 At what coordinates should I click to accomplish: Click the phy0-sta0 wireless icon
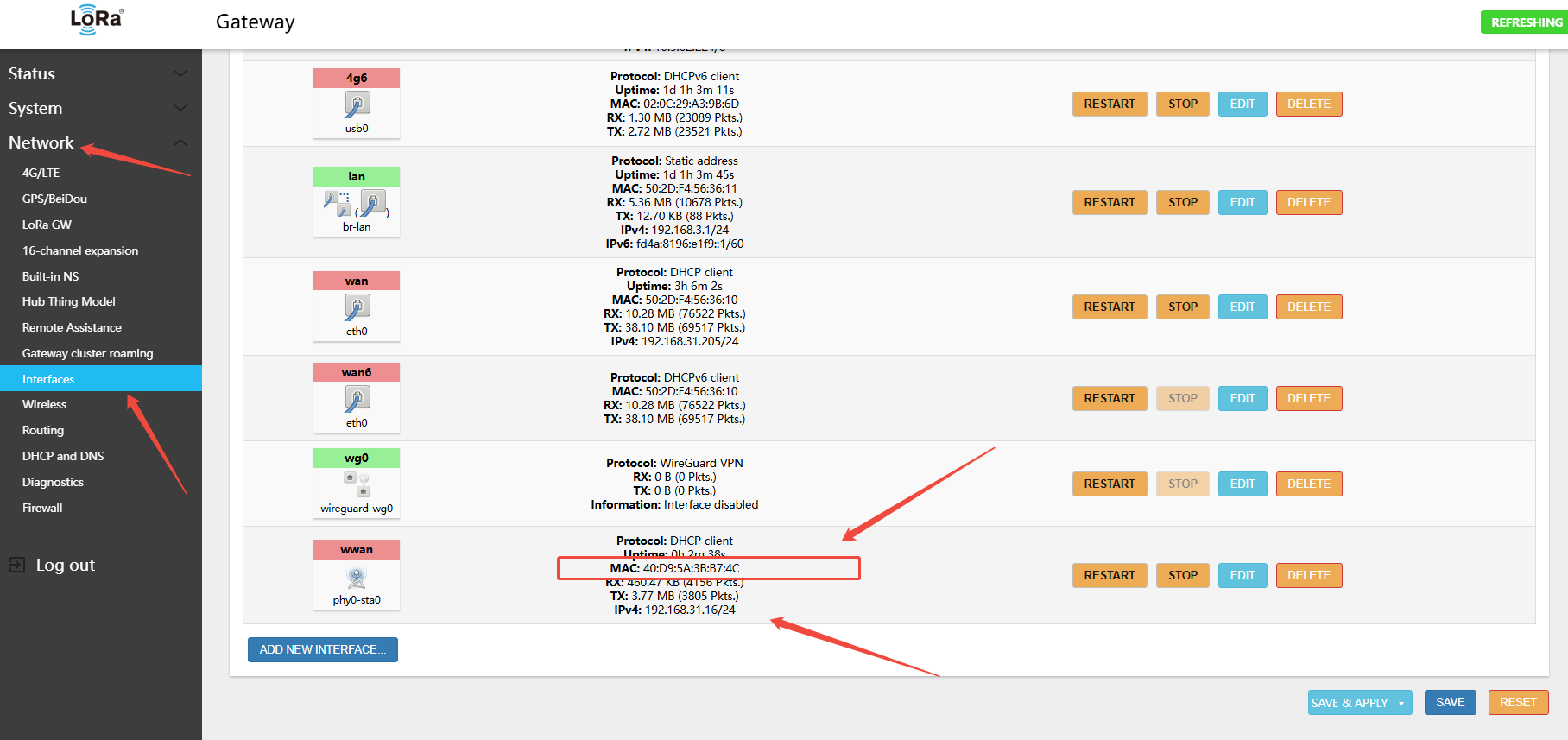357,577
